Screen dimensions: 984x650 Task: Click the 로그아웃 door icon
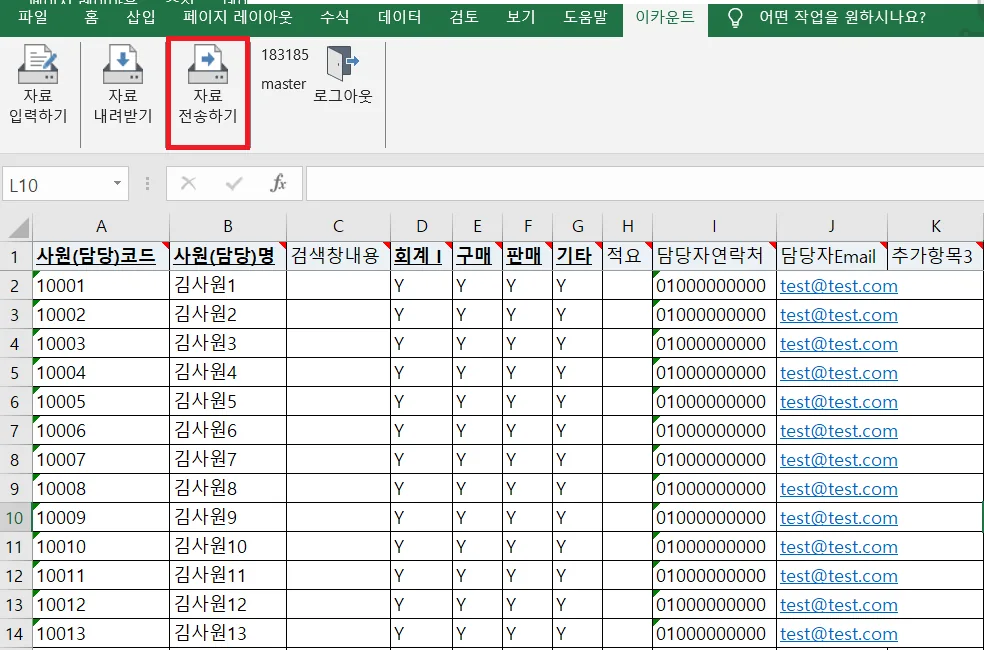pos(342,63)
